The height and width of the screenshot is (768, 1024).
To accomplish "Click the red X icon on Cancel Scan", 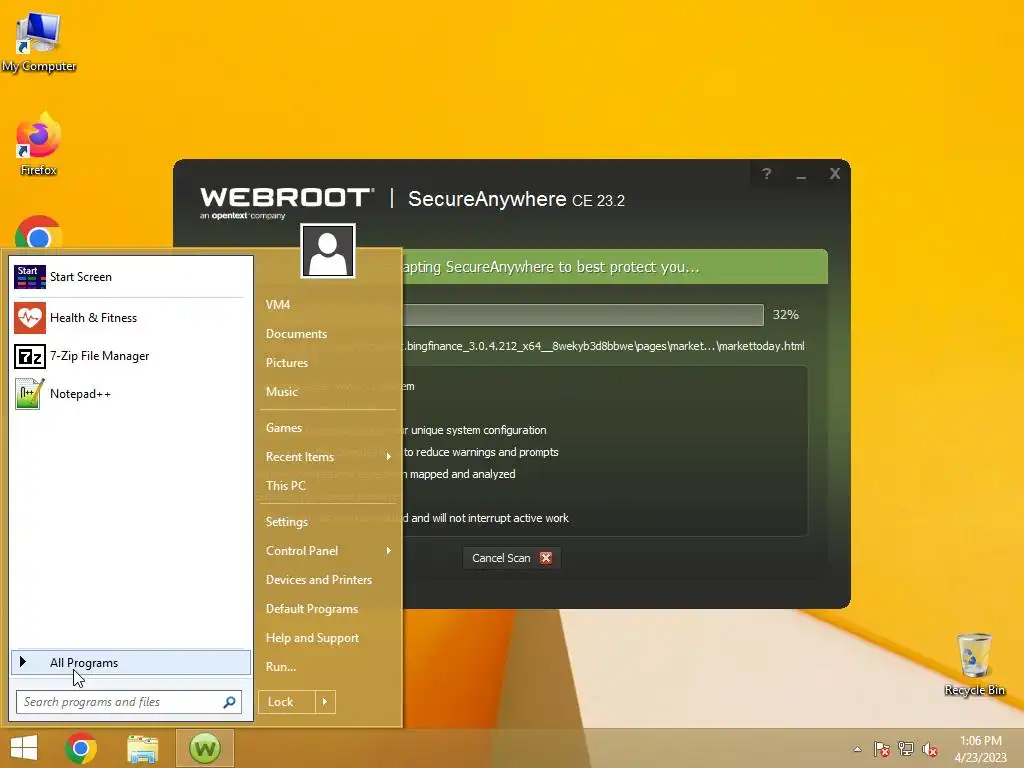I will pyautogui.click(x=546, y=558).
